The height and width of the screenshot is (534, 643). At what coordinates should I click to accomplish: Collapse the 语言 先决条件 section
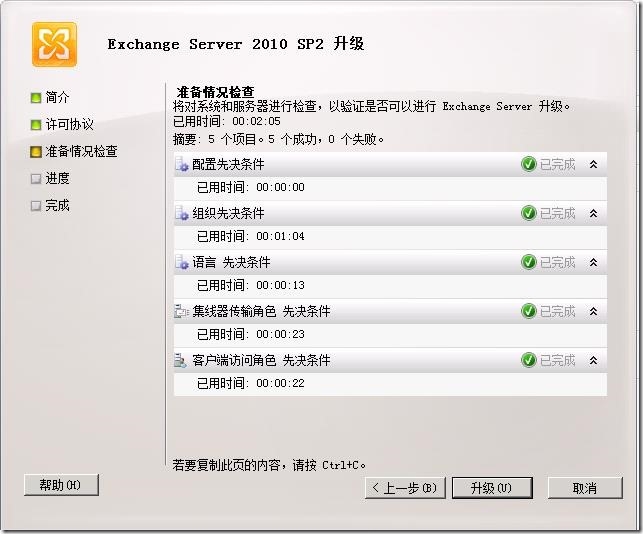coord(593,262)
